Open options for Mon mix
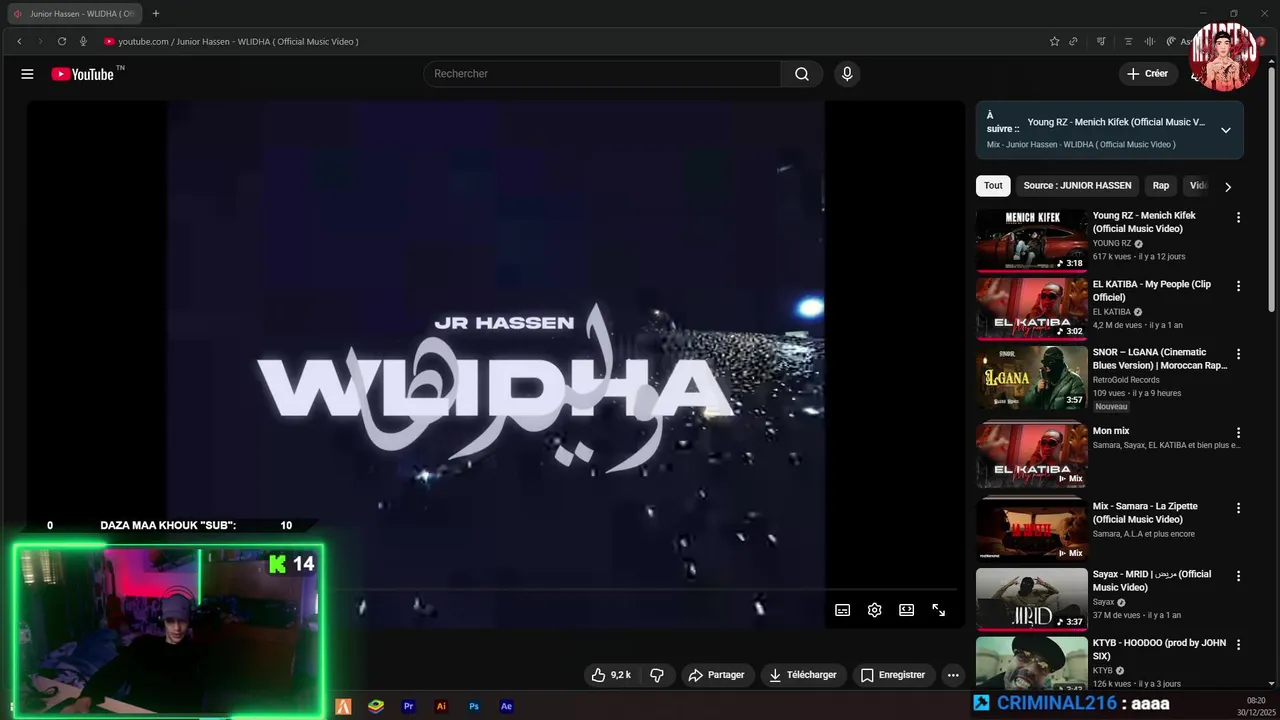This screenshot has width=1280, height=720. (x=1238, y=433)
